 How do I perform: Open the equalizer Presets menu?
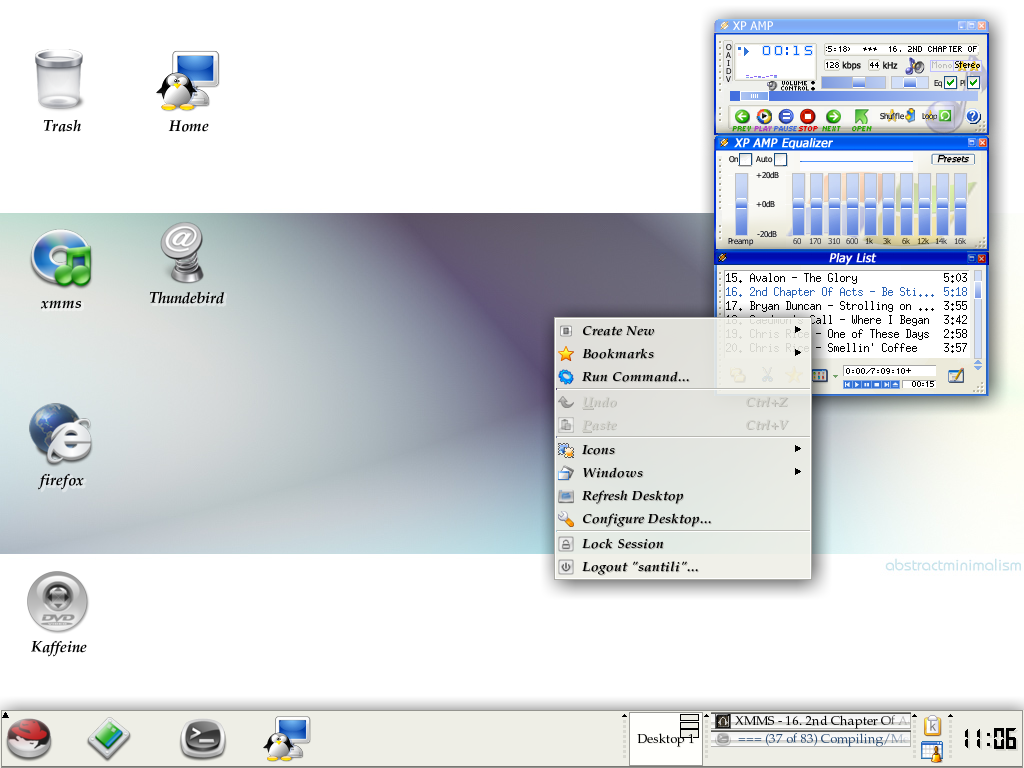953,159
